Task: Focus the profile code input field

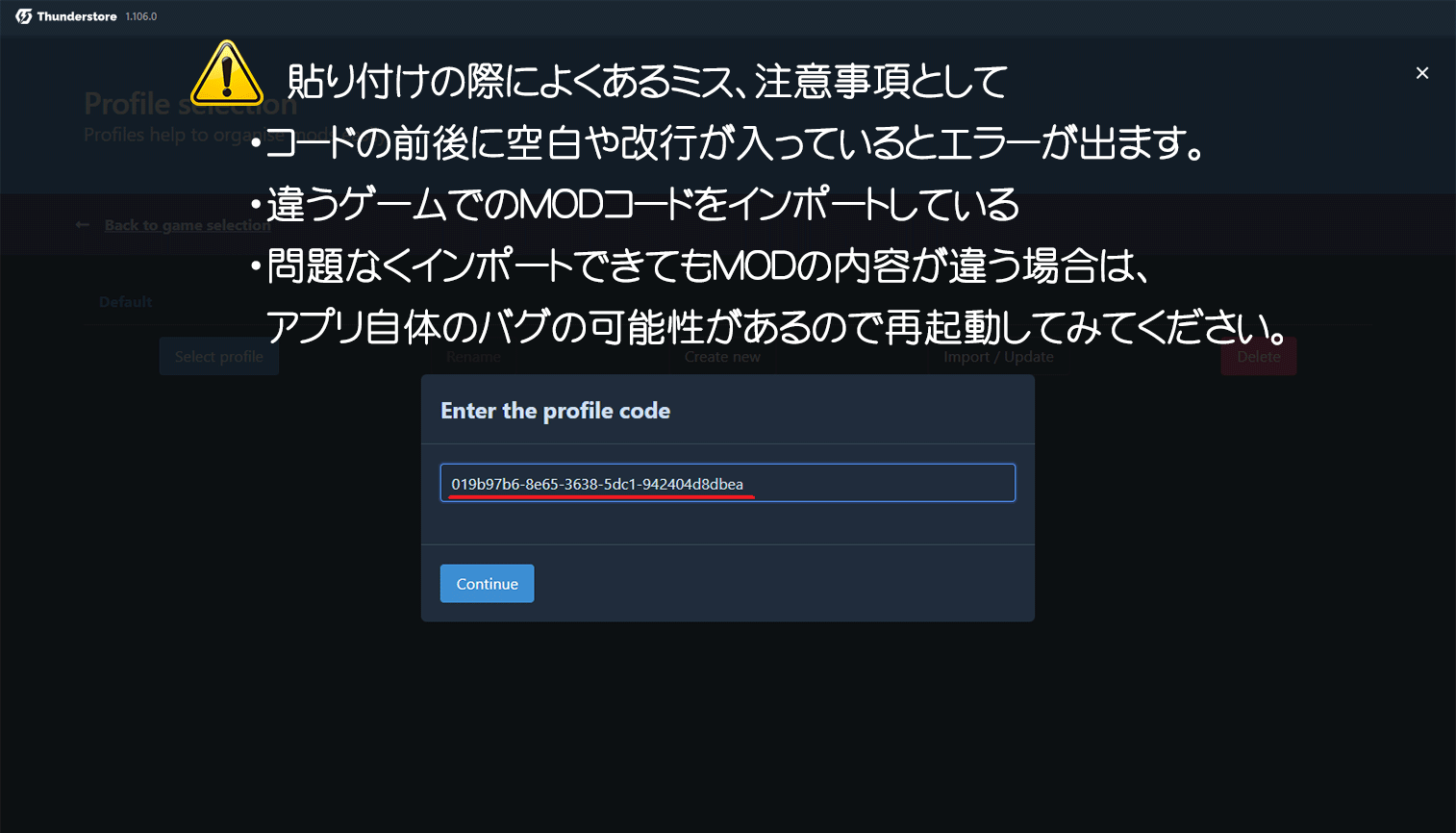Action: coord(728,483)
